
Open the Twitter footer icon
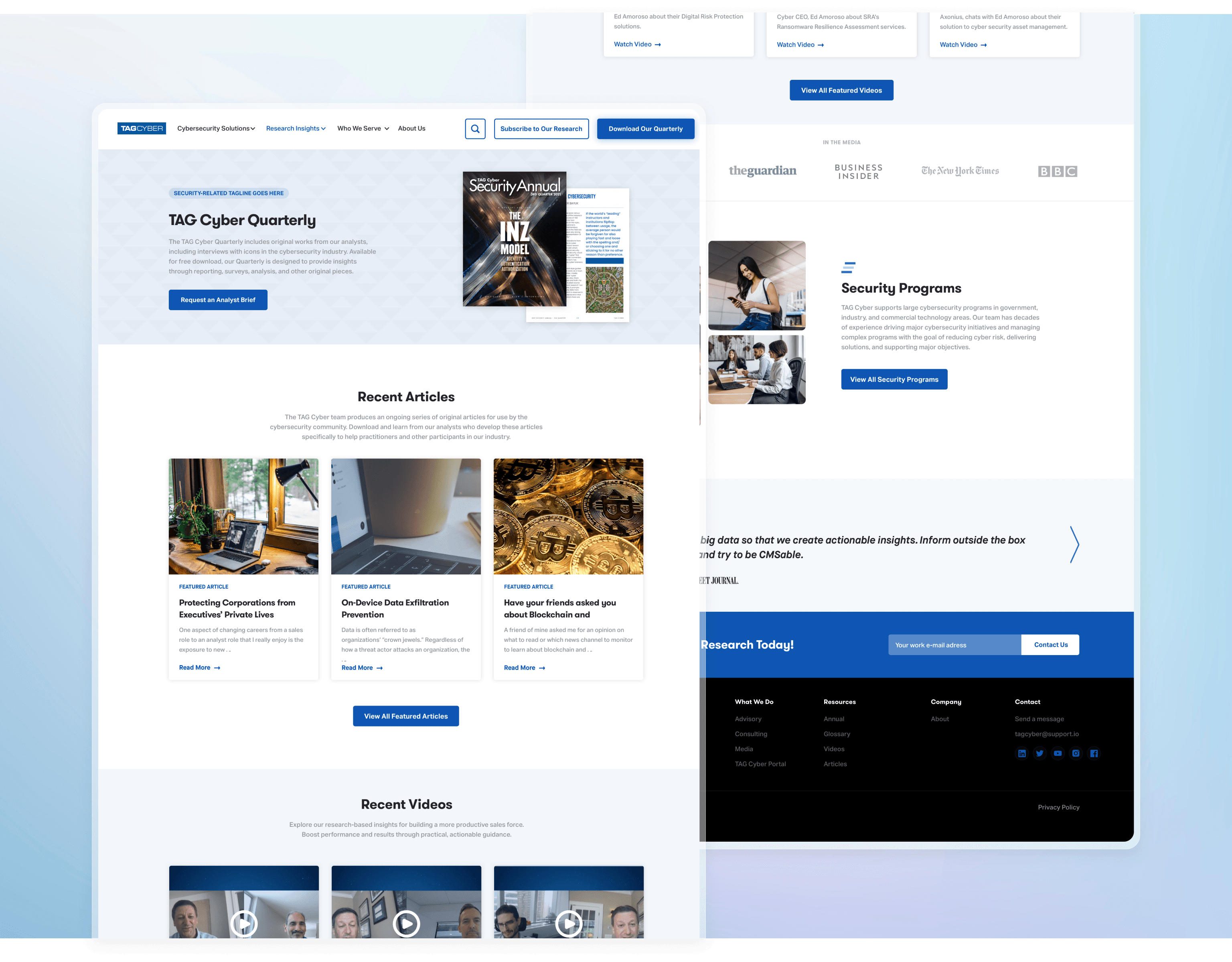(1039, 753)
